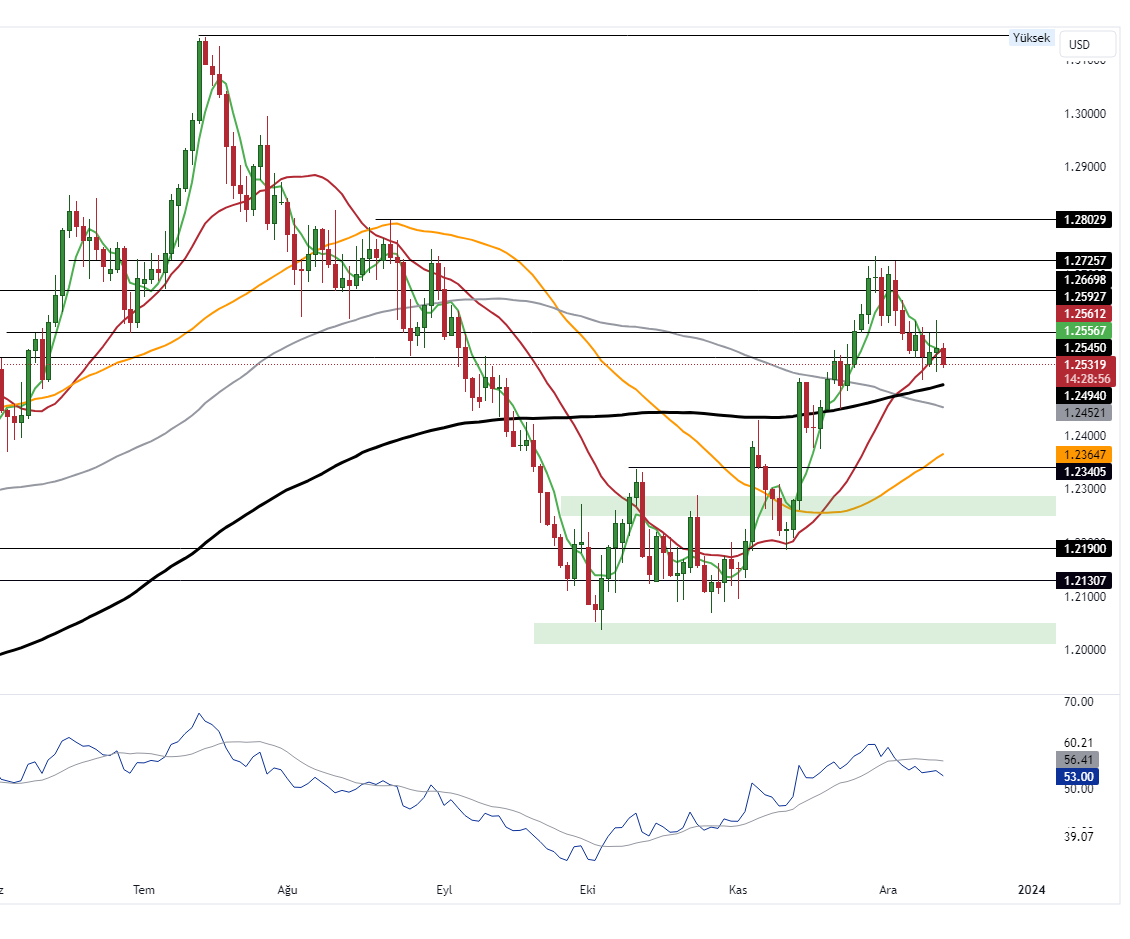Click the 1.21307 support level label
This screenshot has width=1130, height=939.
pyautogui.click(x=1086, y=580)
